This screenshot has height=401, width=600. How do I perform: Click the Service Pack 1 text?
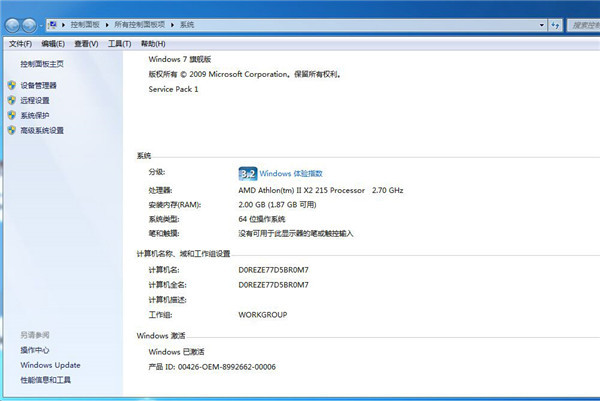[x=173, y=89]
